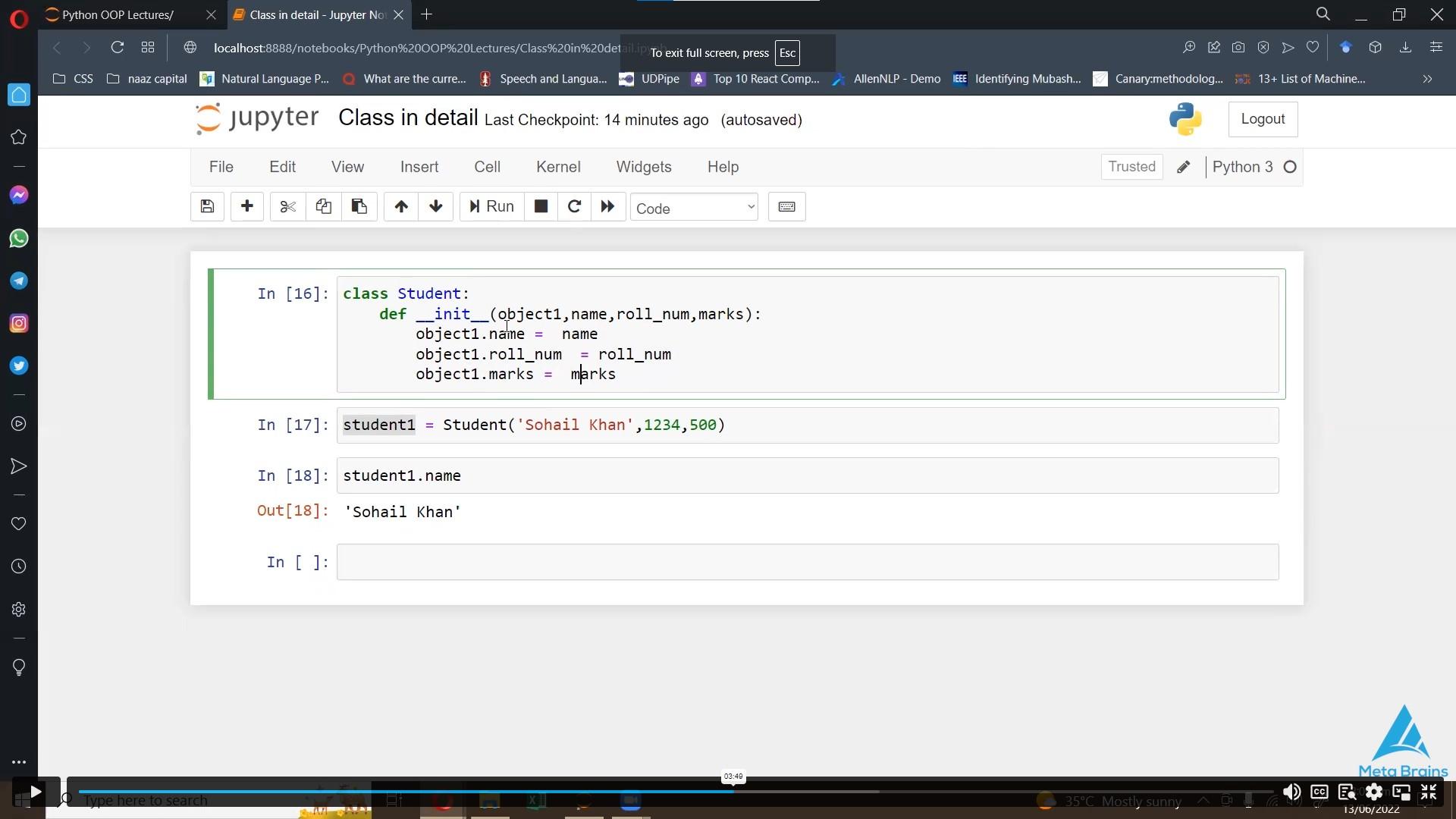The image size is (1456, 819).
Task: Exit full screen on video player
Action: click(x=1429, y=792)
